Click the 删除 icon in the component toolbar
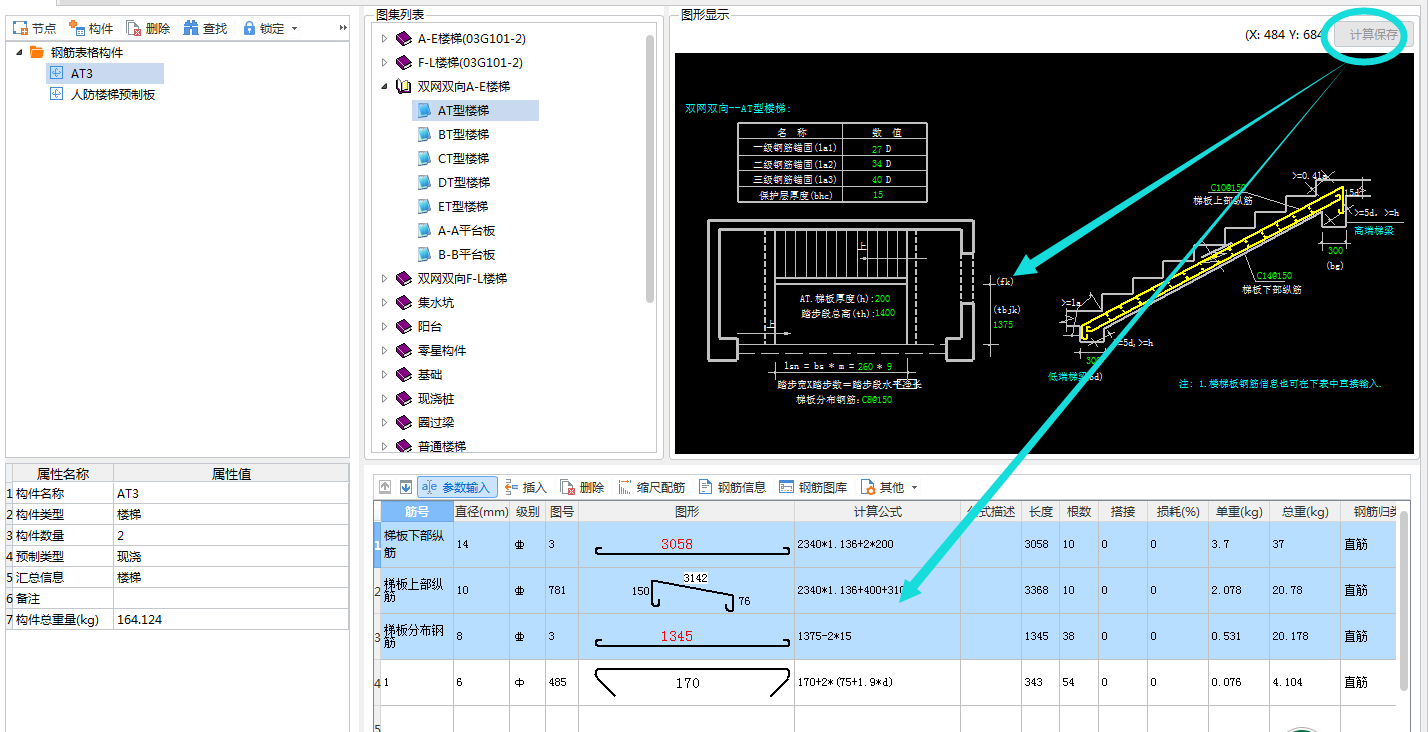 coord(133,29)
